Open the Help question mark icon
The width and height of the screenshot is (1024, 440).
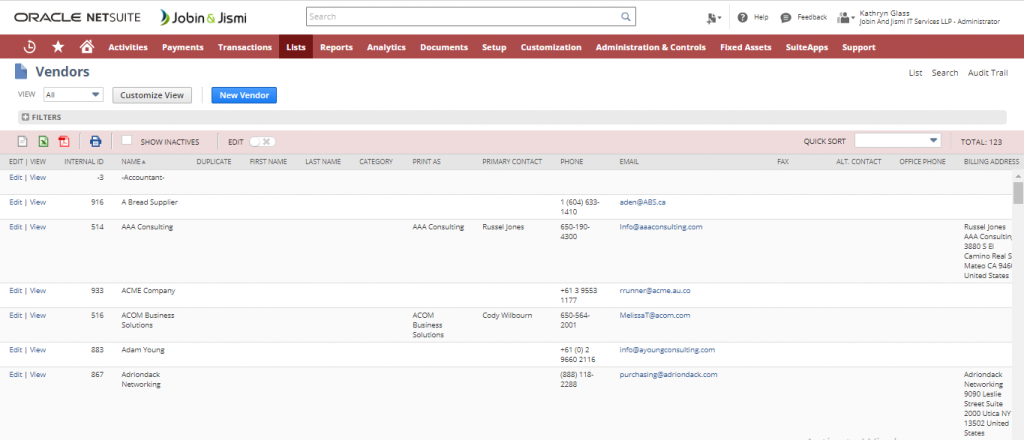(743, 17)
